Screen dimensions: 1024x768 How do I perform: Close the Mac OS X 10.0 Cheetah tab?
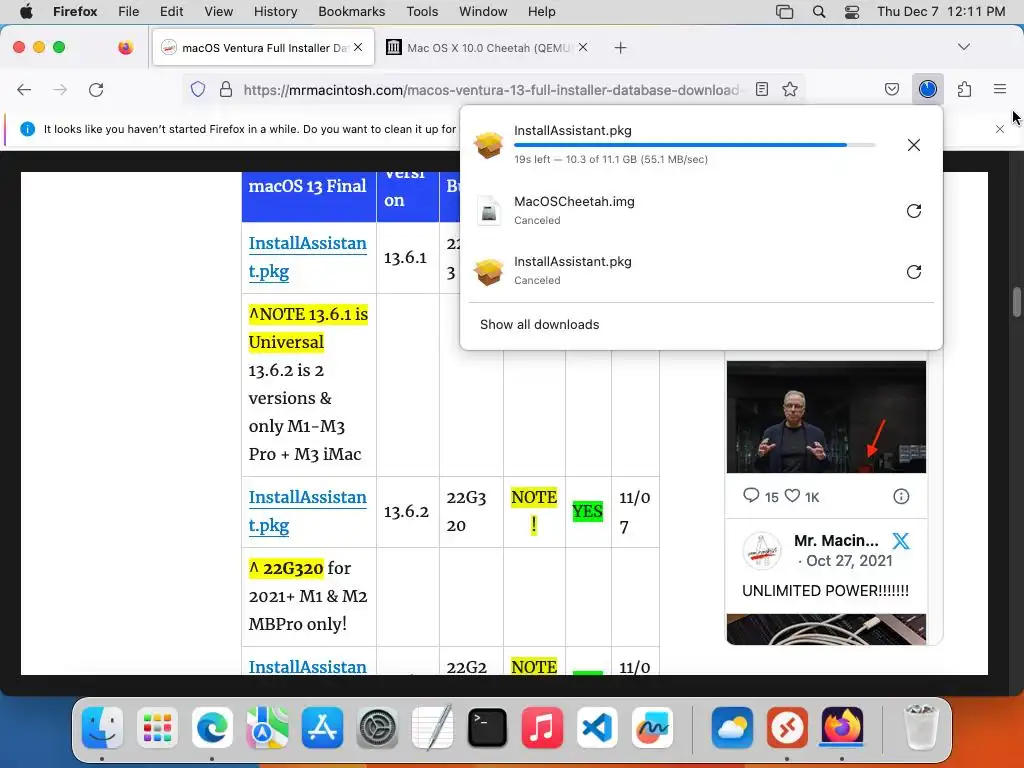pyautogui.click(x=583, y=47)
